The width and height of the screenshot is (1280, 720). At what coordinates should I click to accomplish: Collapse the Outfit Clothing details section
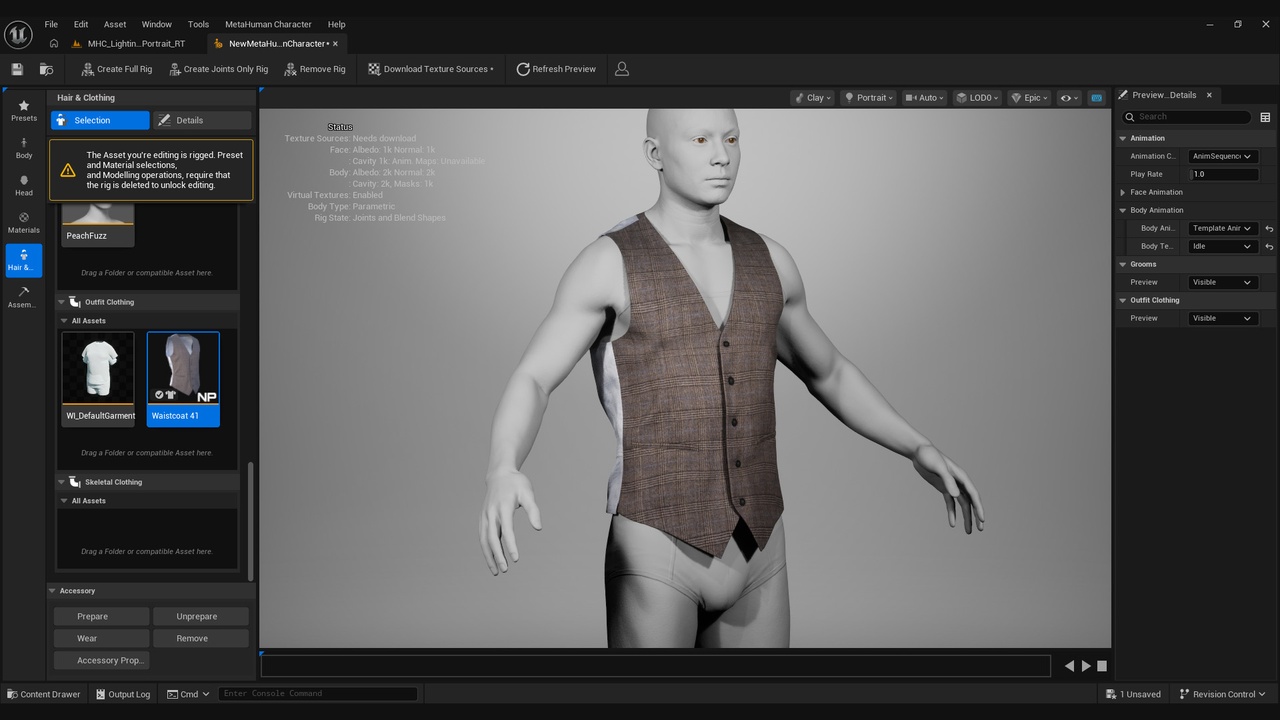pyautogui.click(x=1123, y=300)
